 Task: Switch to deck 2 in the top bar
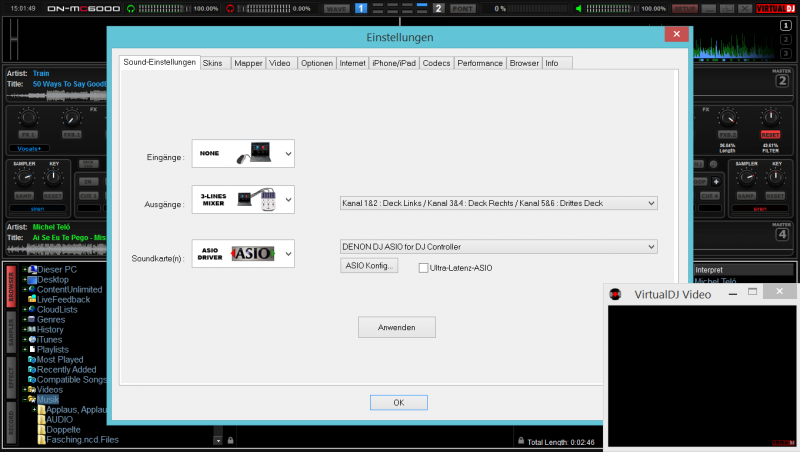(x=438, y=8)
